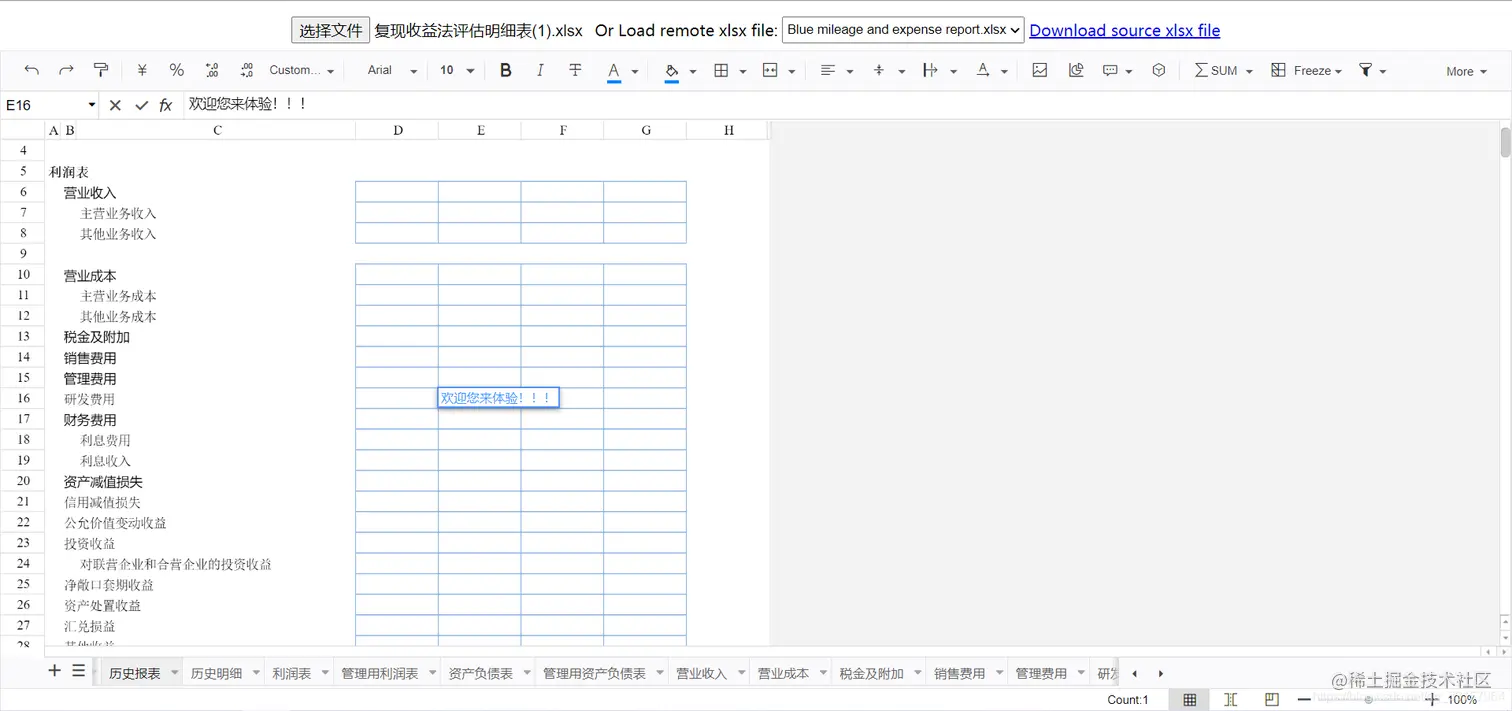Apply format painter to copy formatting
Viewport: 1512px width, 711px height.
pyautogui.click(x=101, y=70)
